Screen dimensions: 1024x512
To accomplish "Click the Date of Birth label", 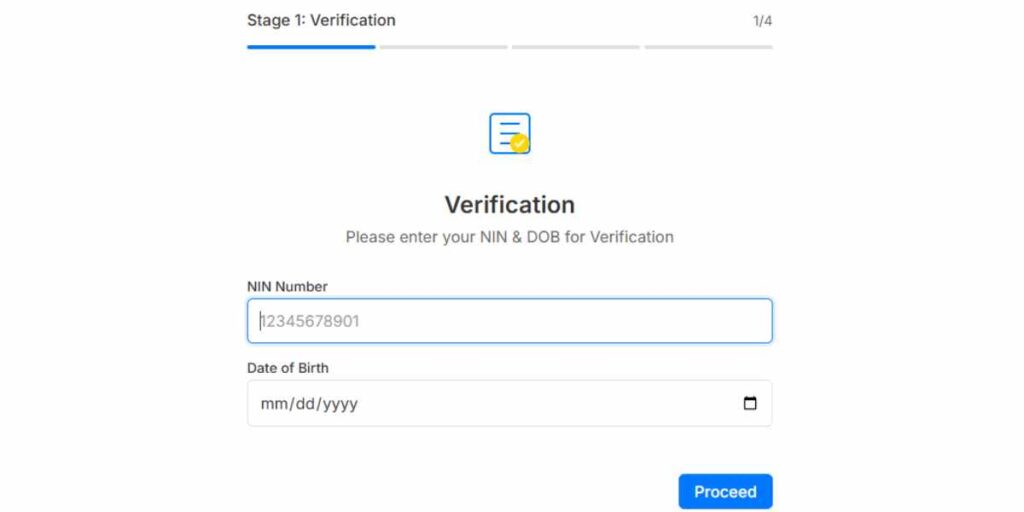I will pyautogui.click(x=288, y=368).
